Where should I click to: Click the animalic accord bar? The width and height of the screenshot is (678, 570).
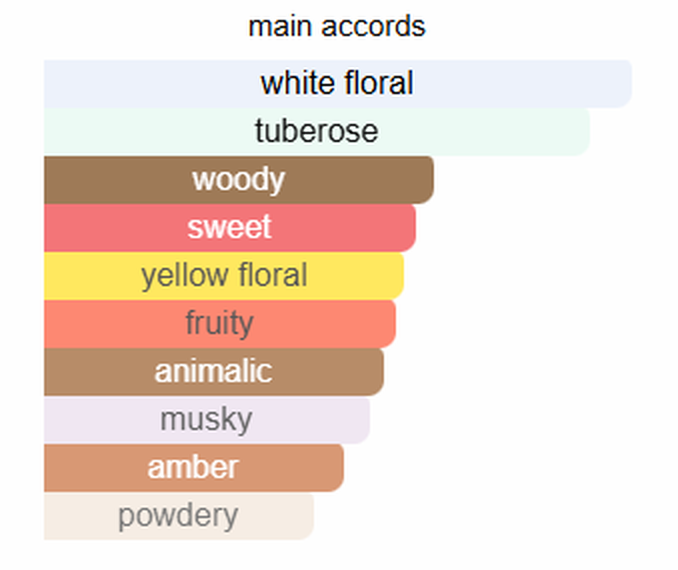(x=214, y=371)
